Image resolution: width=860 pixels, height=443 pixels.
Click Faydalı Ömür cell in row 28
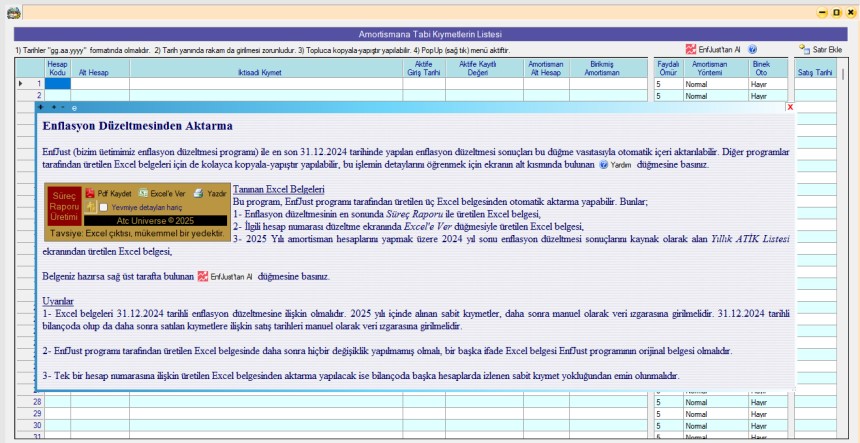coord(666,402)
